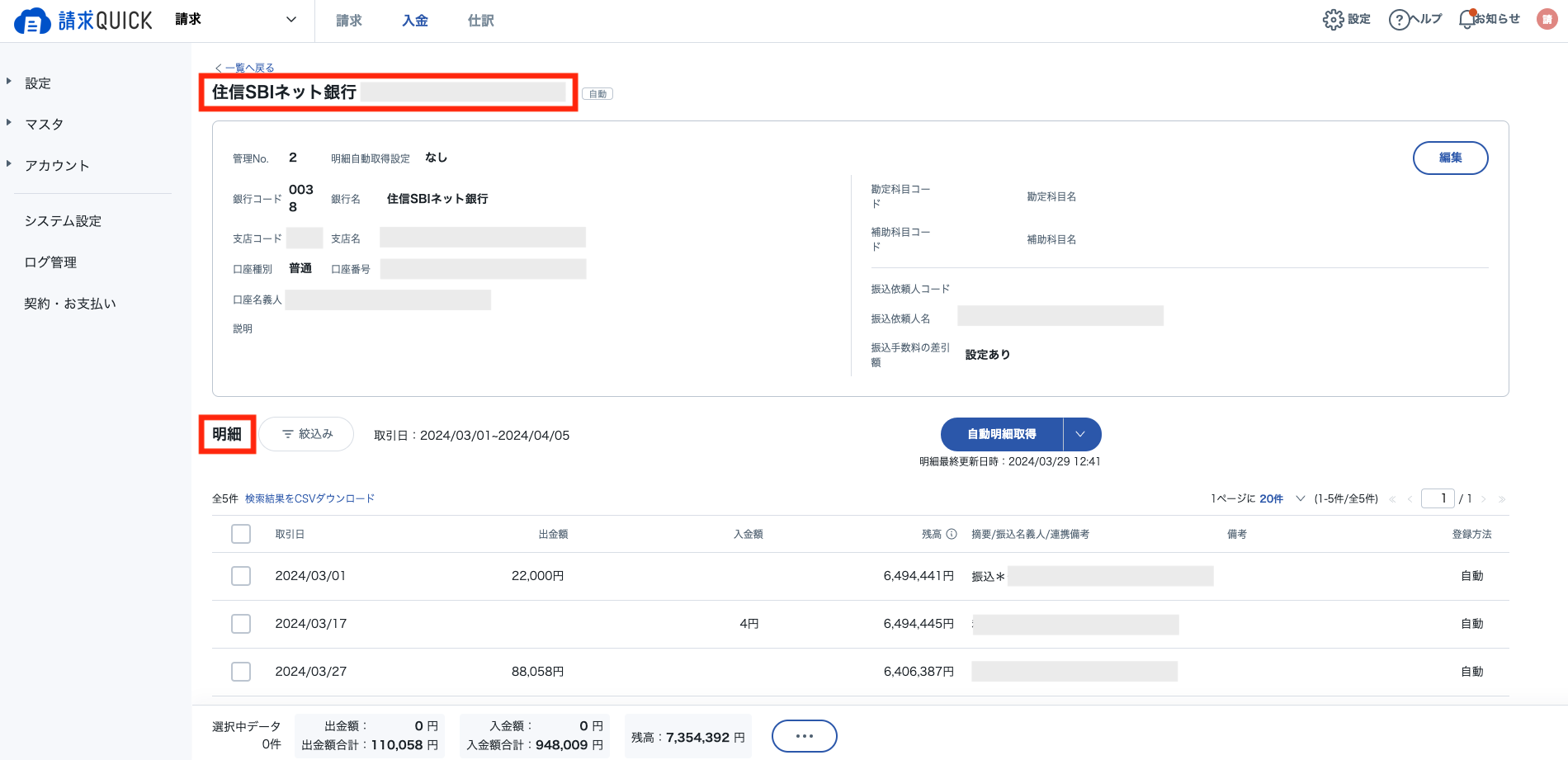Click the 請求QUICK cloud logo
The height and width of the screenshot is (760, 1568).
click(x=83, y=21)
